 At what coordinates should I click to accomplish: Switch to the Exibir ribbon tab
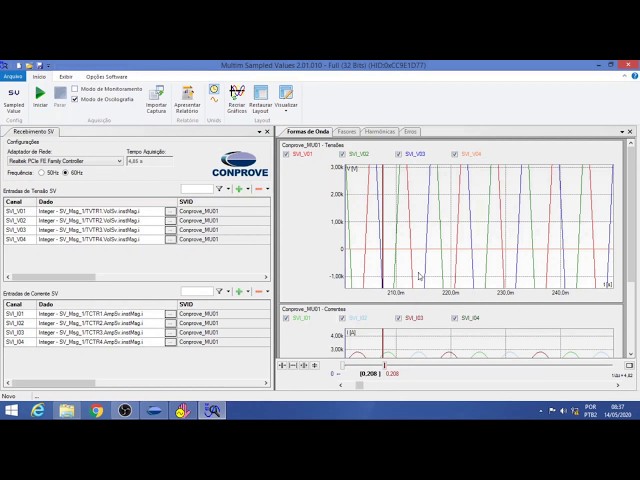(x=66, y=77)
